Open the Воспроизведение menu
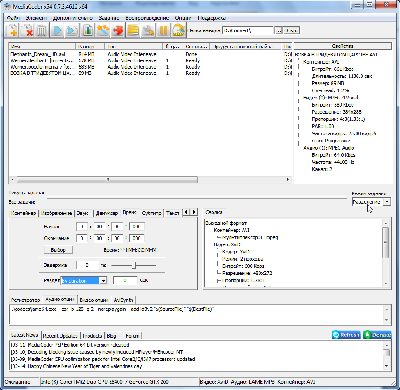The image size is (400, 390). pyautogui.click(x=147, y=18)
